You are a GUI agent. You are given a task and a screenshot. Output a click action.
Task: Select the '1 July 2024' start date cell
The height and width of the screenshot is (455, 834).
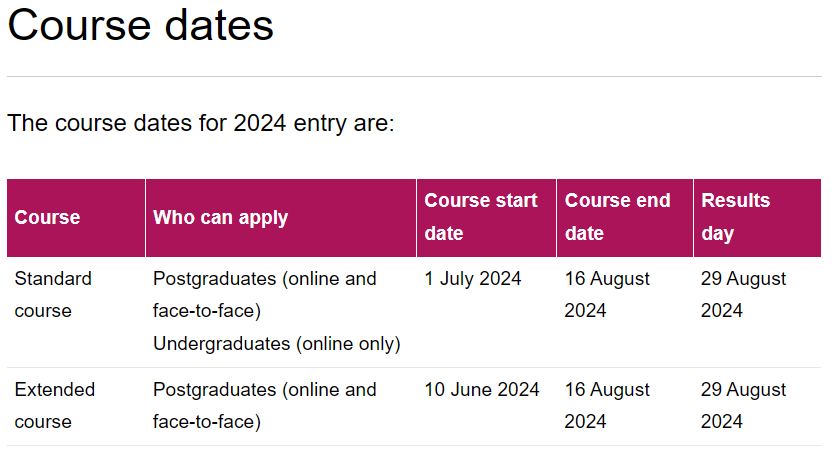[x=473, y=279]
